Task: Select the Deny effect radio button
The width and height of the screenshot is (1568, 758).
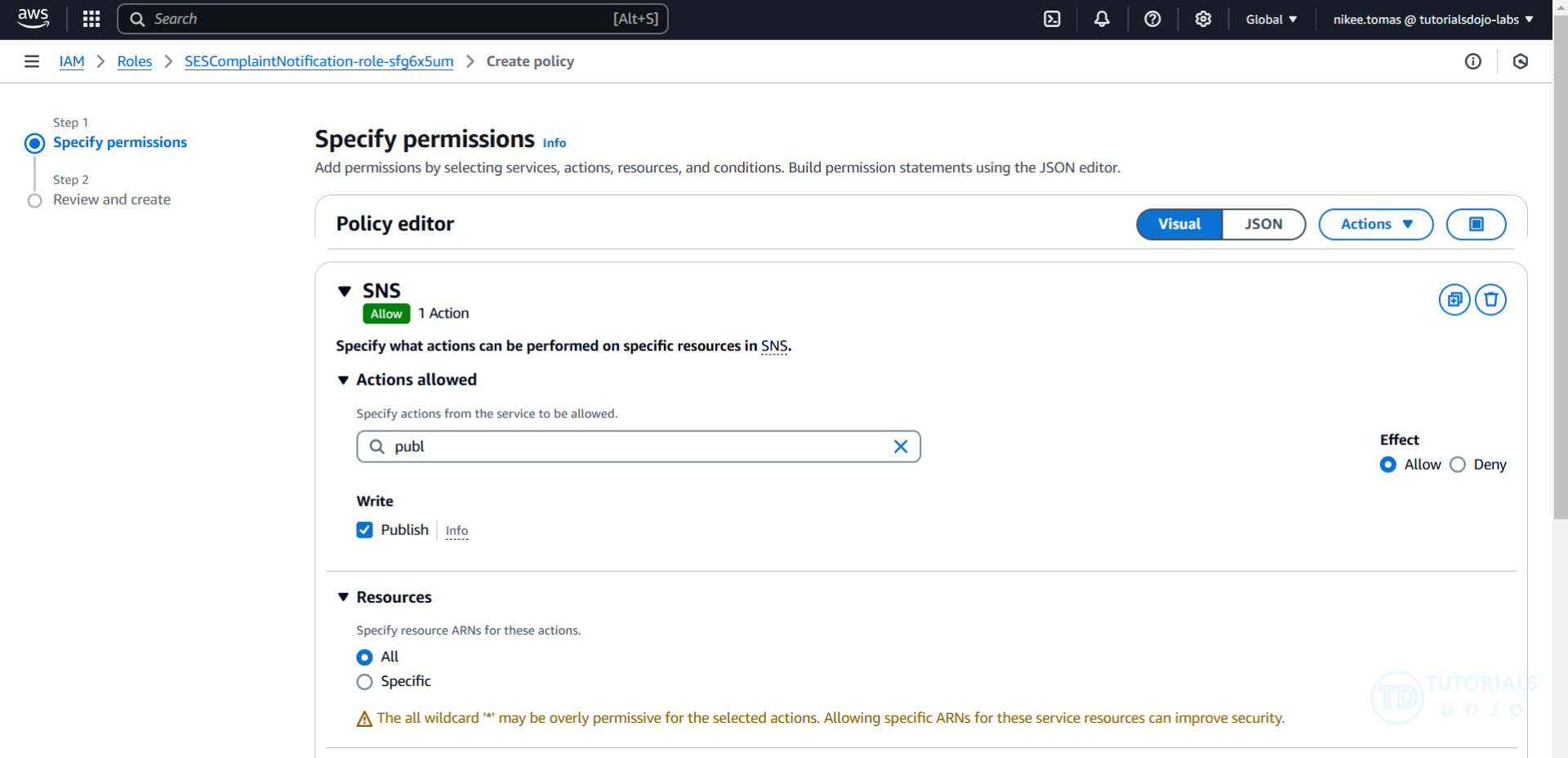Action: pyautogui.click(x=1457, y=465)
